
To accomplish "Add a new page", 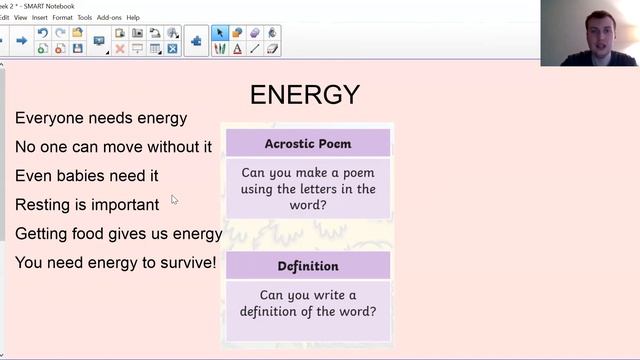I will click(42, 49).
